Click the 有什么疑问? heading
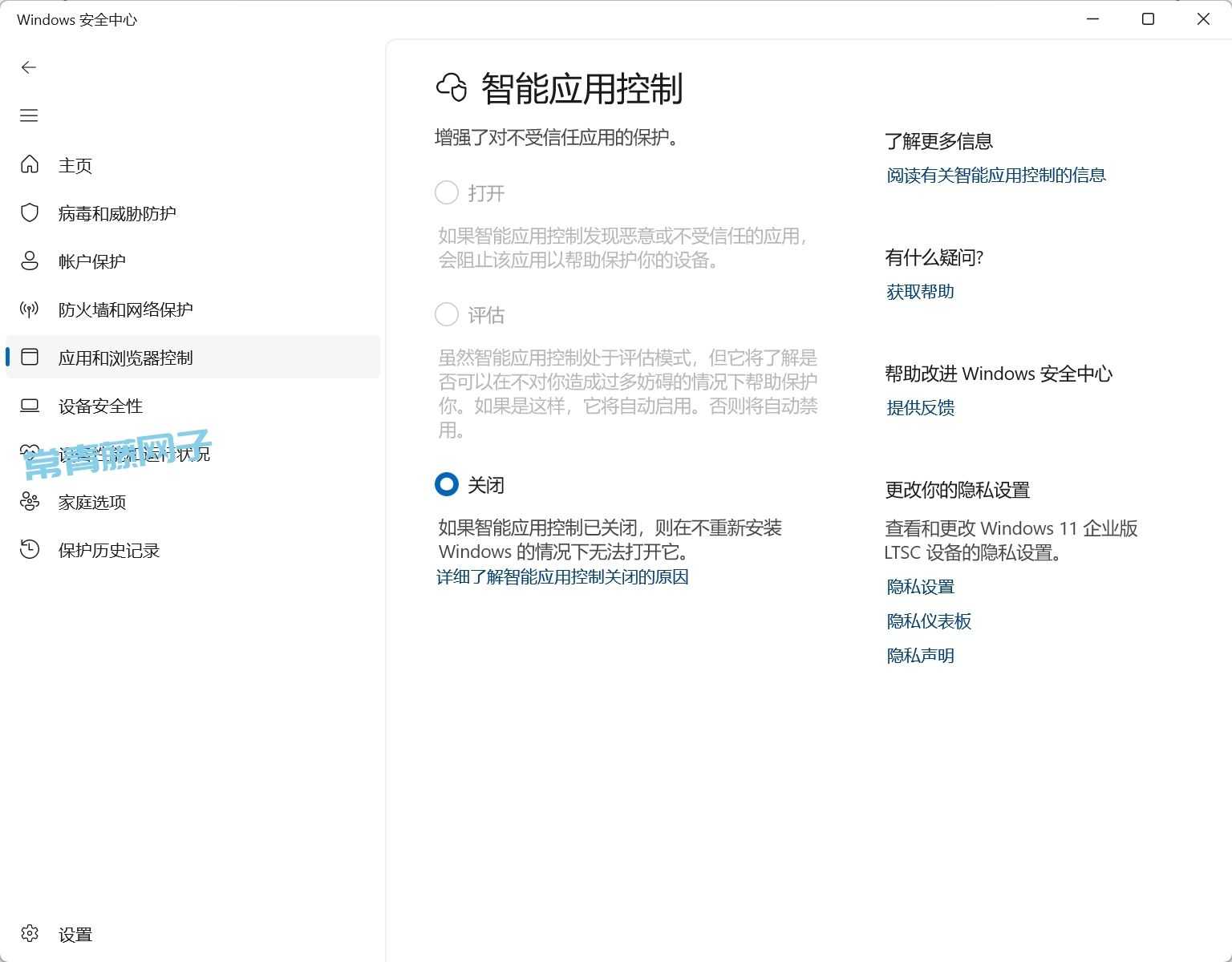The height and width of the screenshot is (962, 1232). (x=934, y=257)
